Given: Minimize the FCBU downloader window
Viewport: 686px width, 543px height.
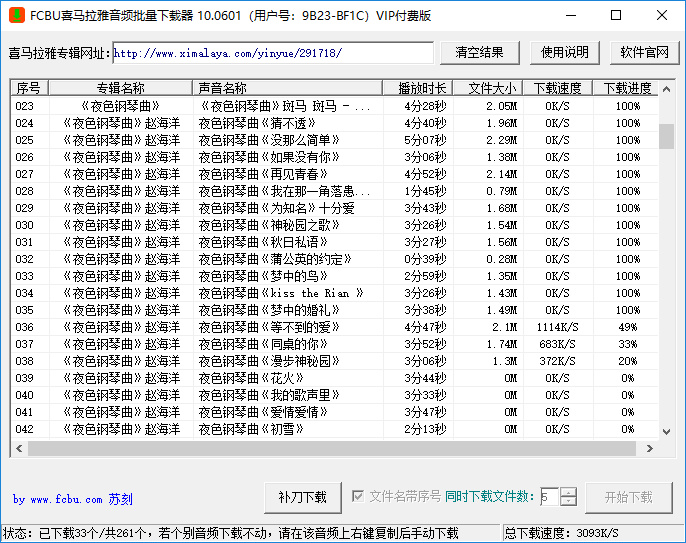Looking at the screenshot, I should point(570,15).
